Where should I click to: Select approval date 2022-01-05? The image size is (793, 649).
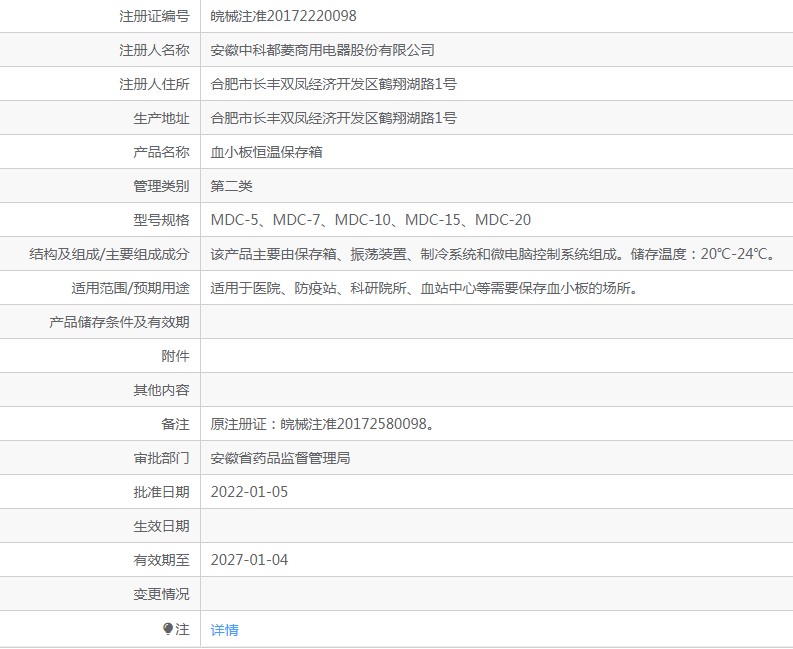coord(249,492)
